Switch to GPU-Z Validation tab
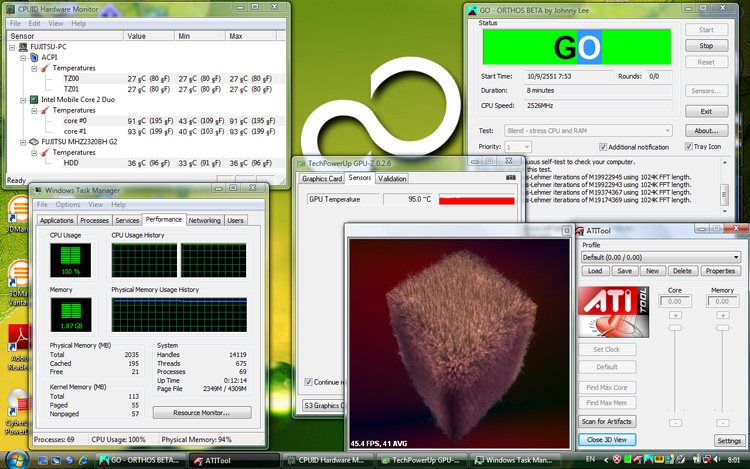Viewport: 750px width, 469px height. [x=392, y=178]
